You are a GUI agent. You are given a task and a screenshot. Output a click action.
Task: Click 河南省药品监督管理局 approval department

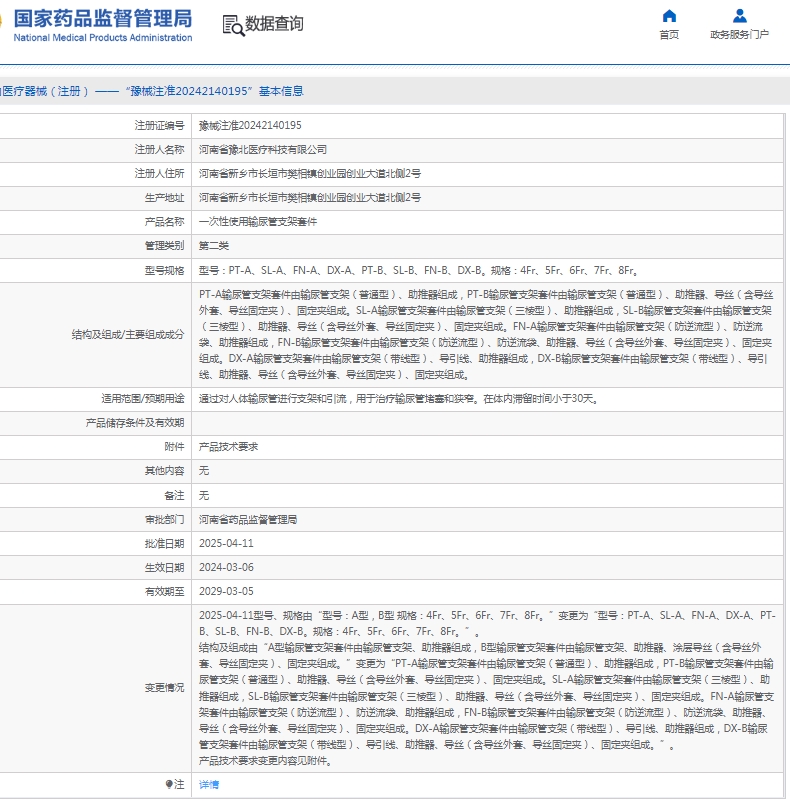tap(248, 520)
